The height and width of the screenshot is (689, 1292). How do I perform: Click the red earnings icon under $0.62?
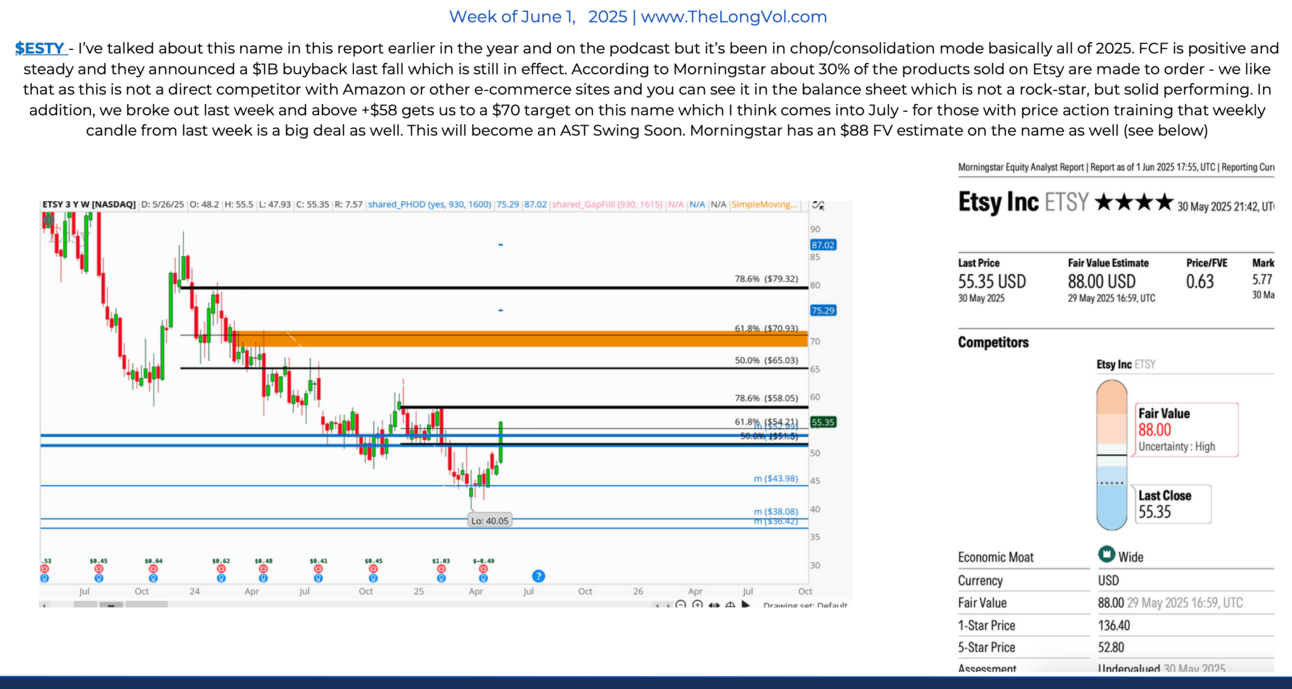(x=221, y=569)
